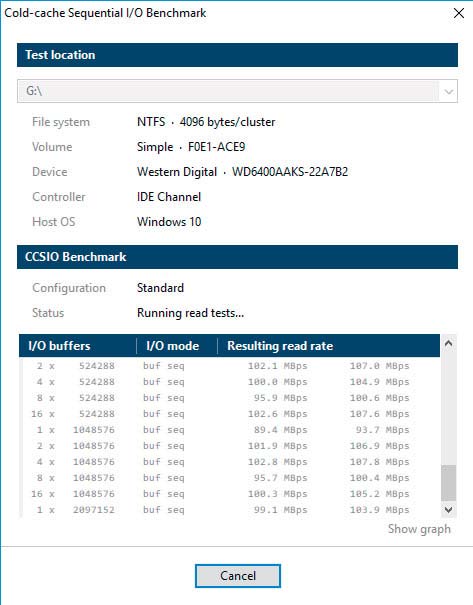
Task: Select the 2 x 524288 result row
Action: click(230, 366)
